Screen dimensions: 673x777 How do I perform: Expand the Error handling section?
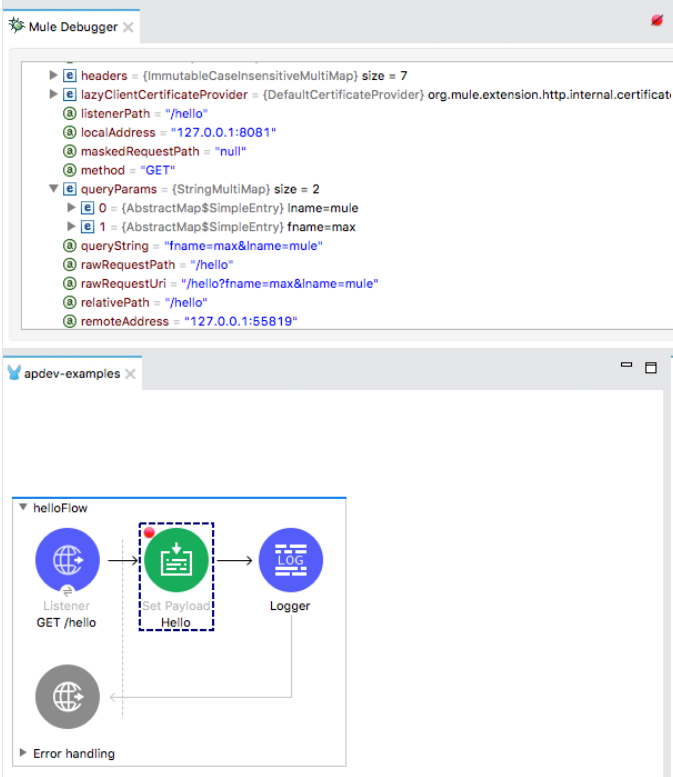[23, 753]
